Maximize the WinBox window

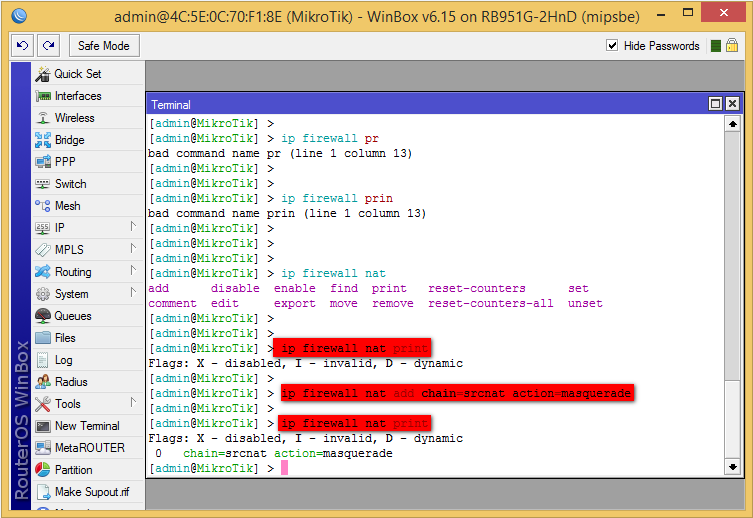[x=688, y=13]
